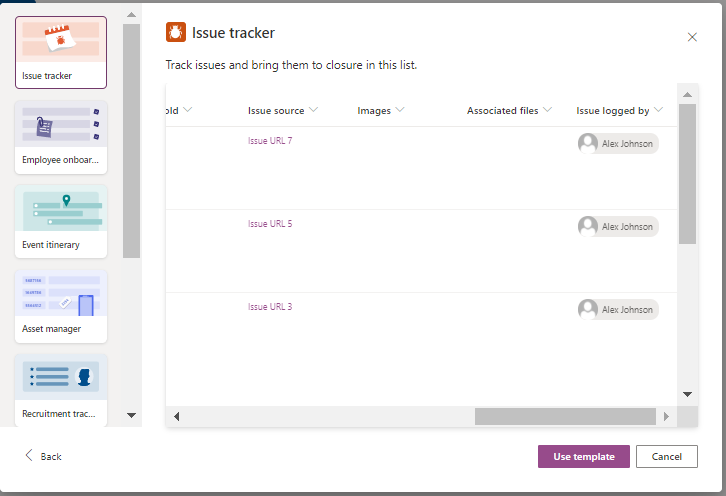
Task: Open the Recruitment tracker template
Action: pyautogui.click(x=61, y=389)
